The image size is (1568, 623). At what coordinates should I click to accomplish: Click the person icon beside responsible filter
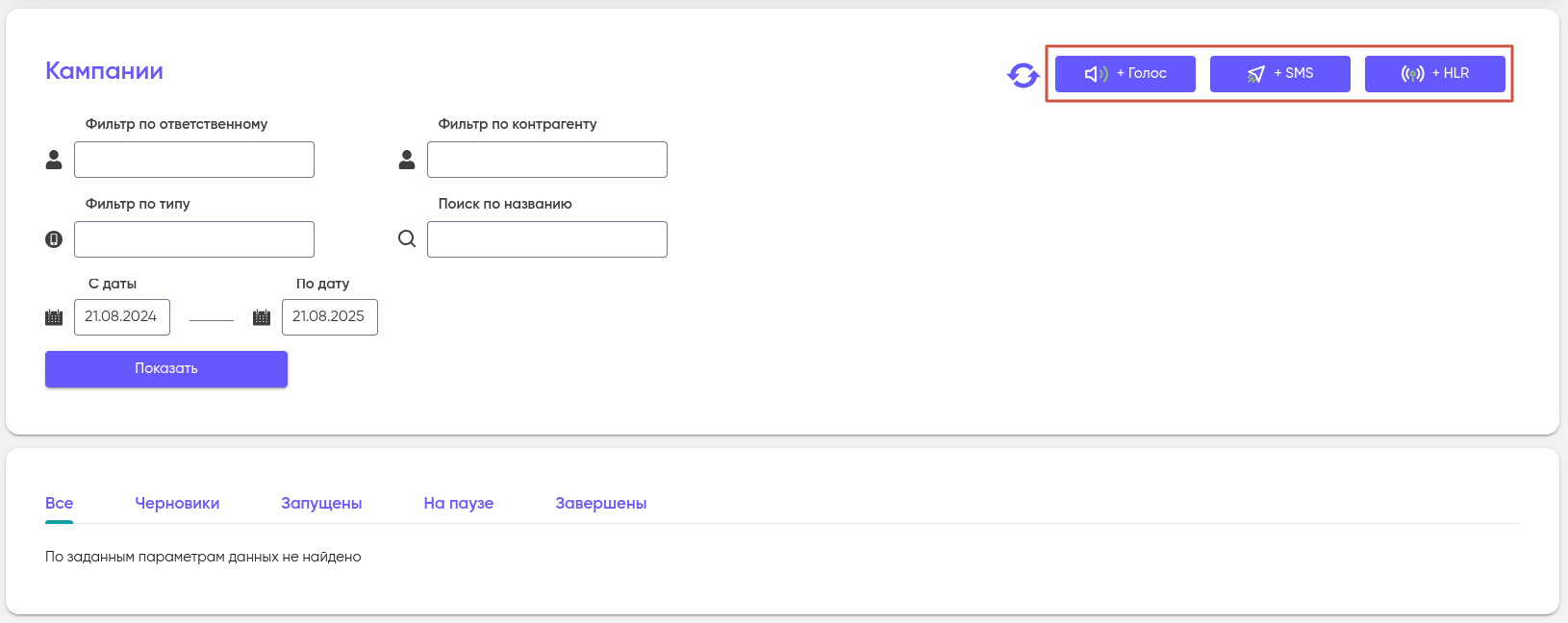point(54,160)
